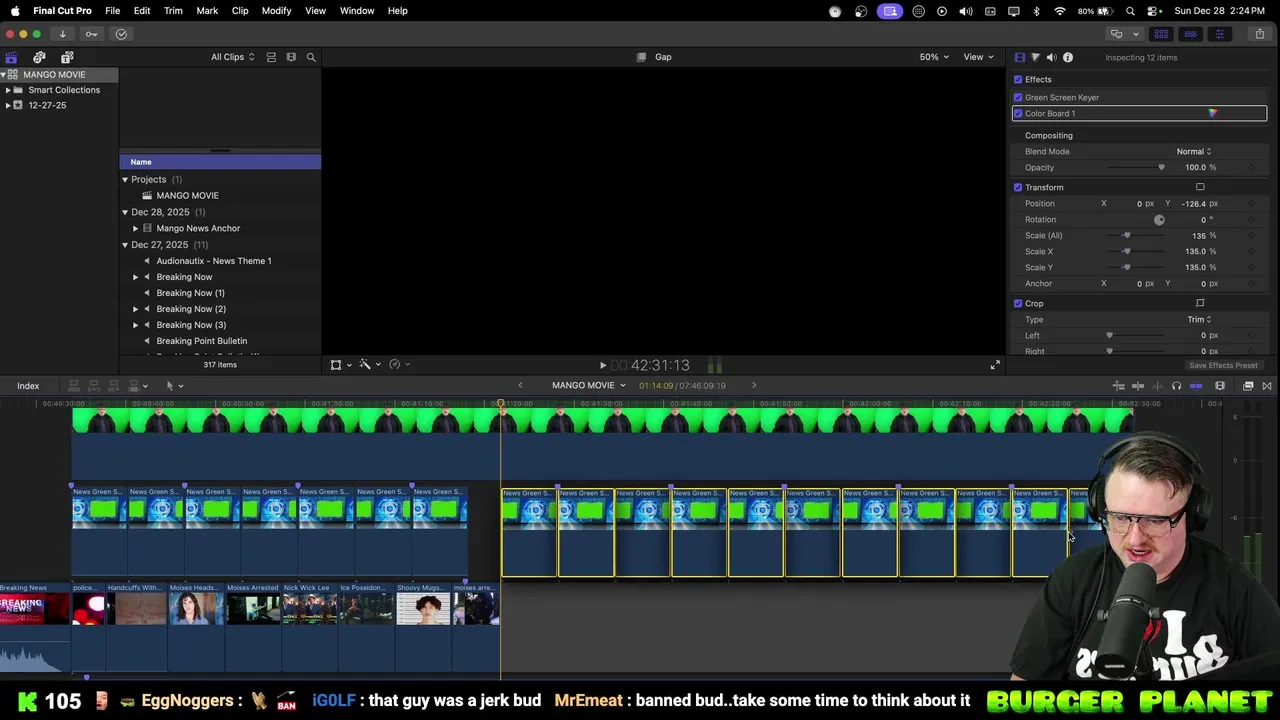The height and width of the screenshot is (720, 1280).
Task: Open the 50% viewer zoom dropdown
Action: (934, 57)
